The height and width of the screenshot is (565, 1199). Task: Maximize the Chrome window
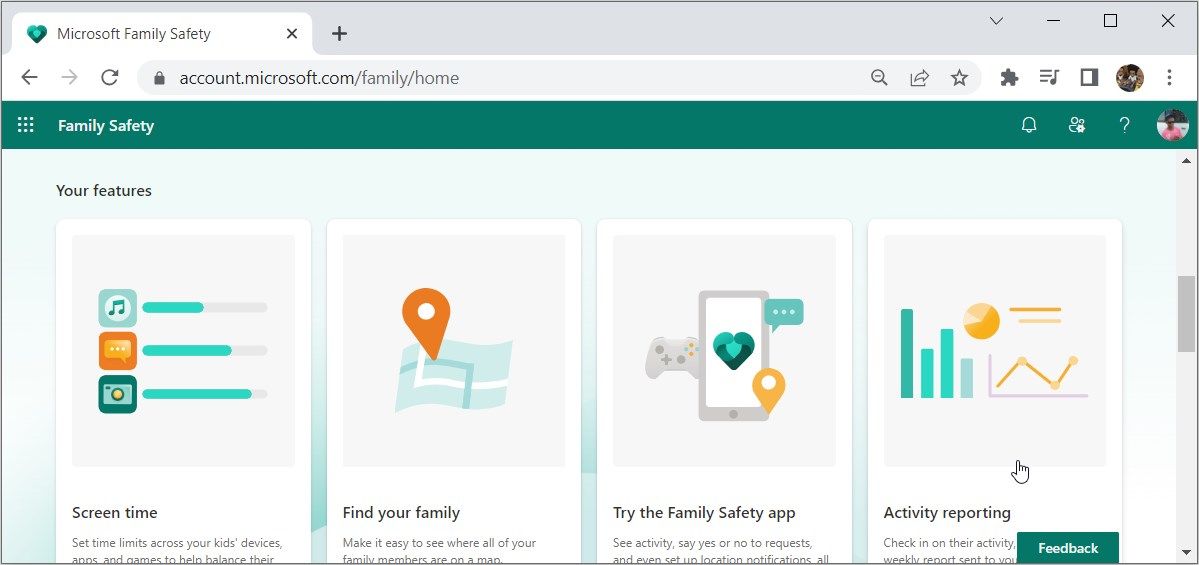(x=1110, y=21)
